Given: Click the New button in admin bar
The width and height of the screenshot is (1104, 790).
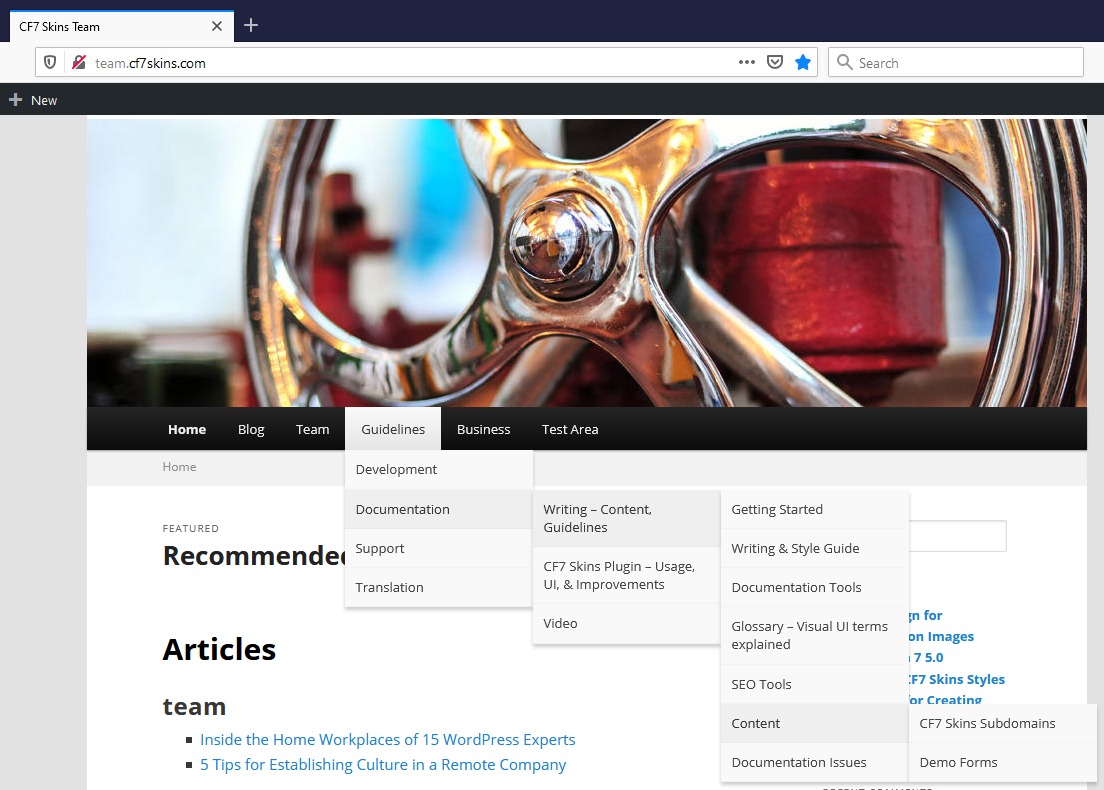Looking at the screenshot, I should click(x=34, y=100).
